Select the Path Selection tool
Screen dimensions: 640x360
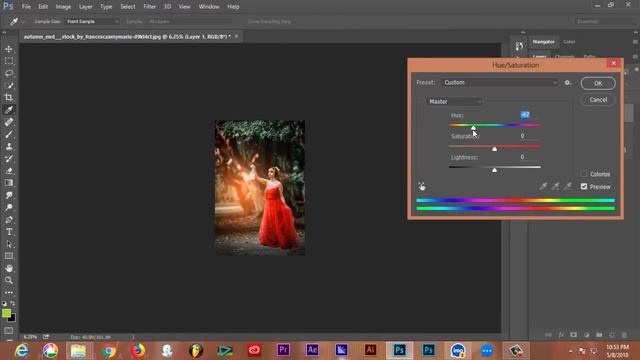click(9, 244)
